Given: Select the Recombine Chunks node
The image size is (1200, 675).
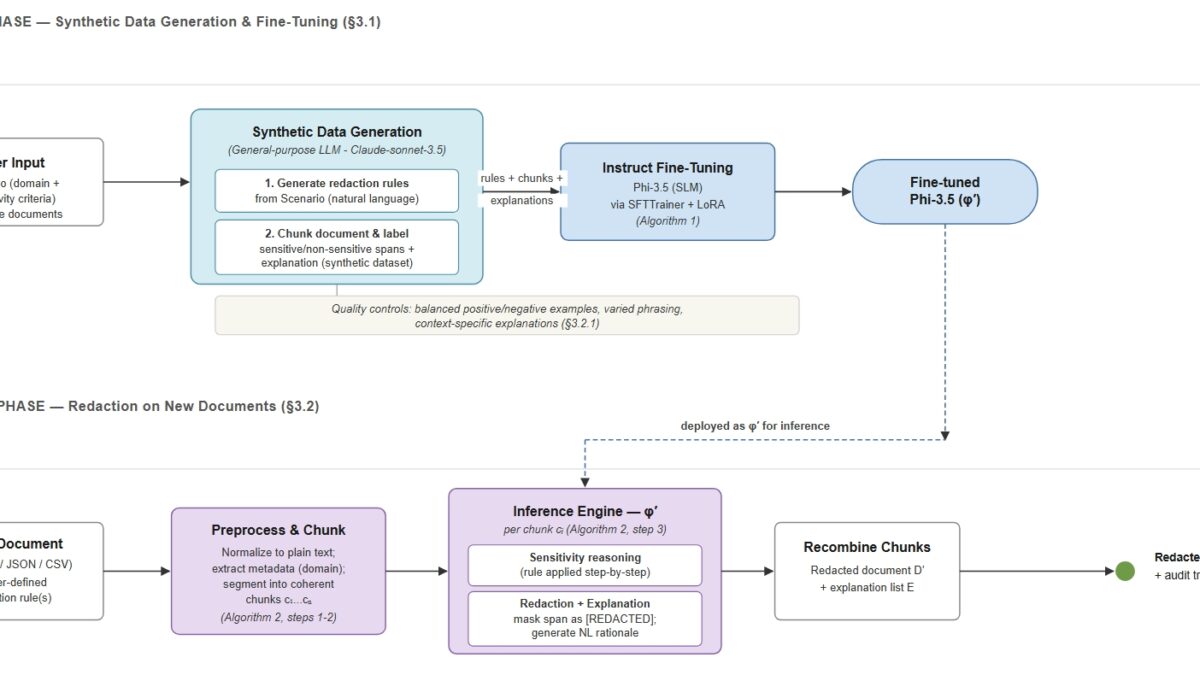Looking at the screenshot, I should 867,571.
